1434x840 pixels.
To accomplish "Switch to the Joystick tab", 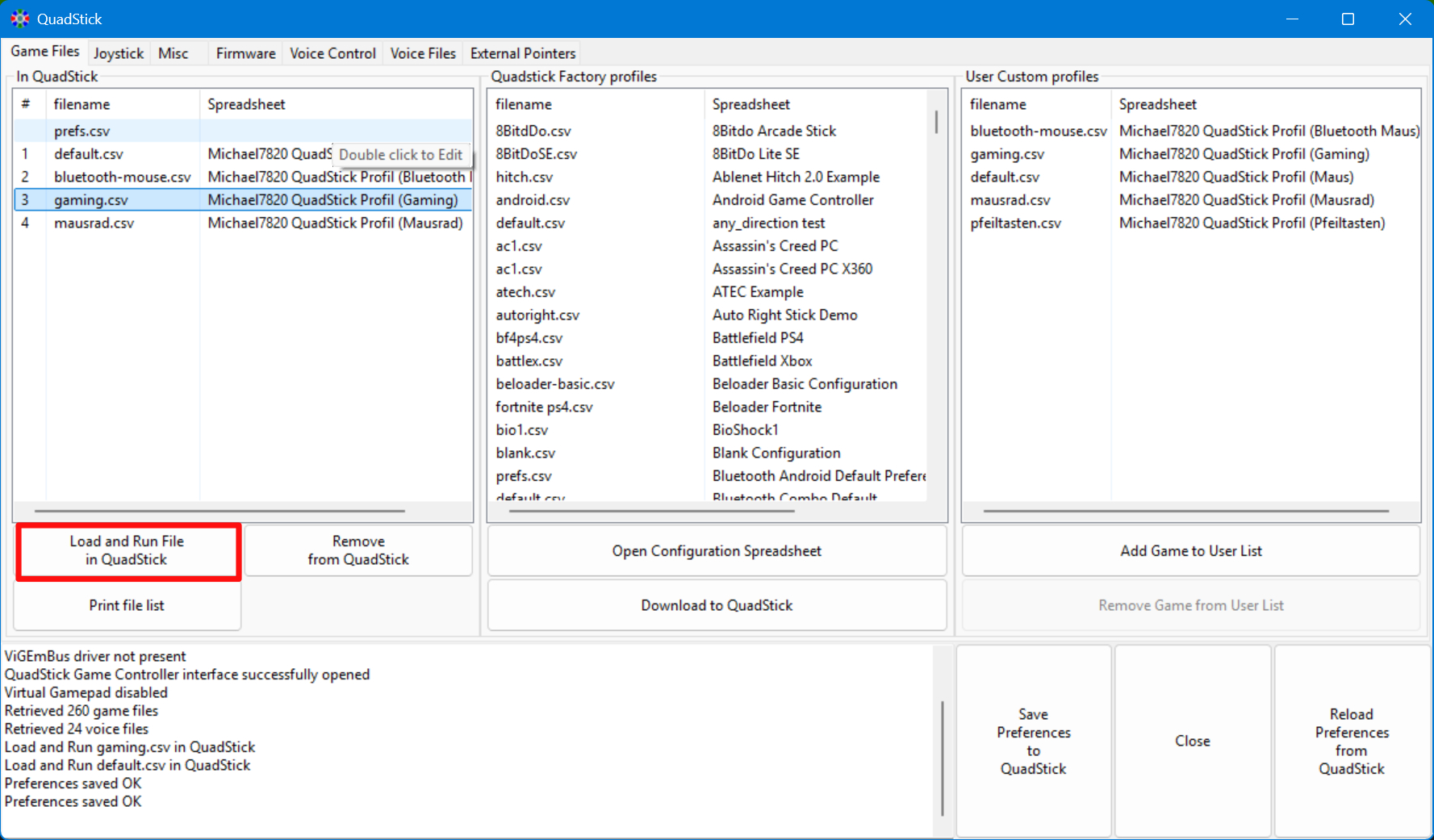I will (x=118, y=53).
